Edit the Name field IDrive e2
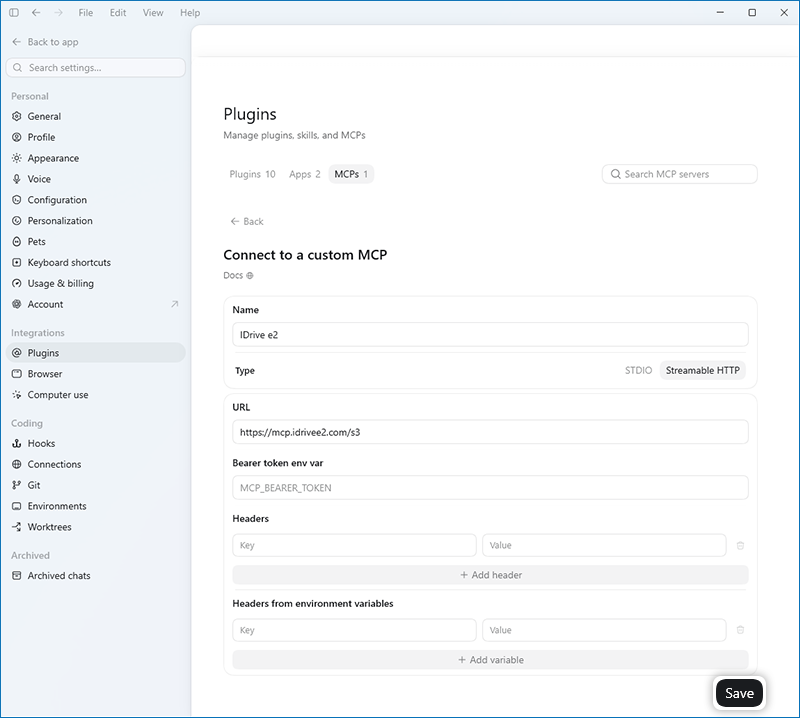Image resolution: width=800 pixels, height=720 pixels. tap(490, 335)
